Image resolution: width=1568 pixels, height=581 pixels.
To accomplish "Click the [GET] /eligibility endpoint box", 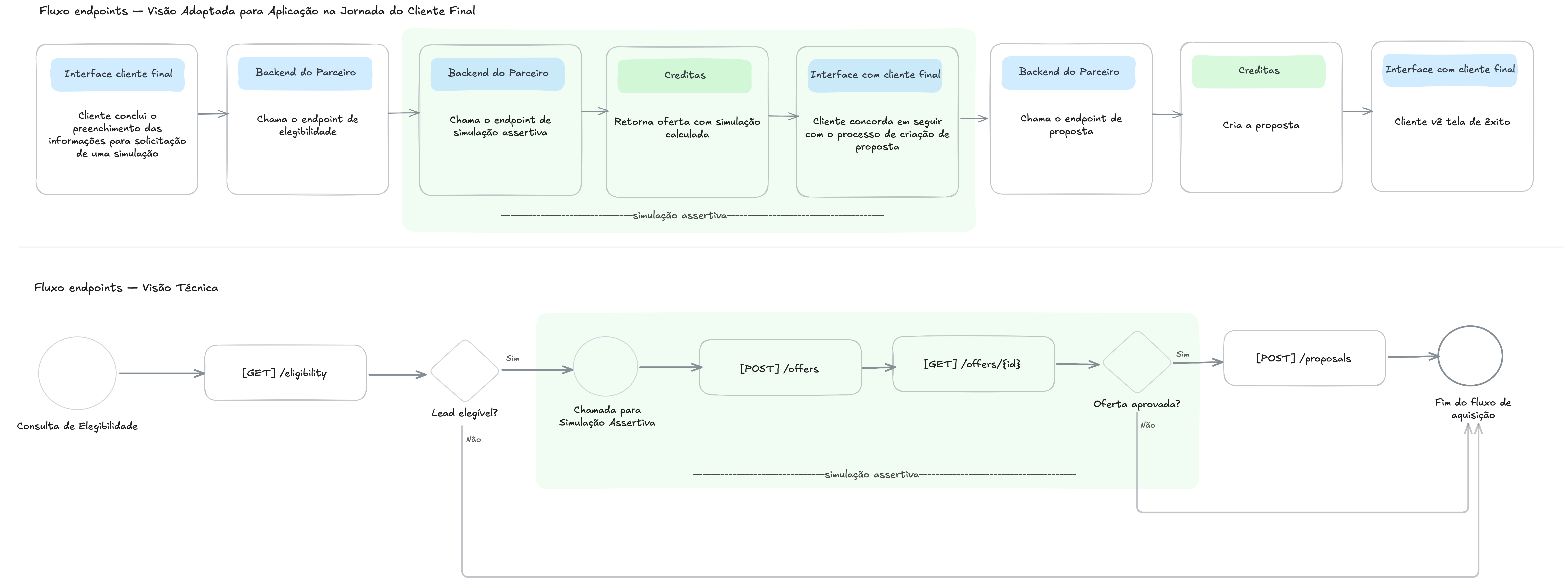I will pyautogui.click(x=285, y=372).
